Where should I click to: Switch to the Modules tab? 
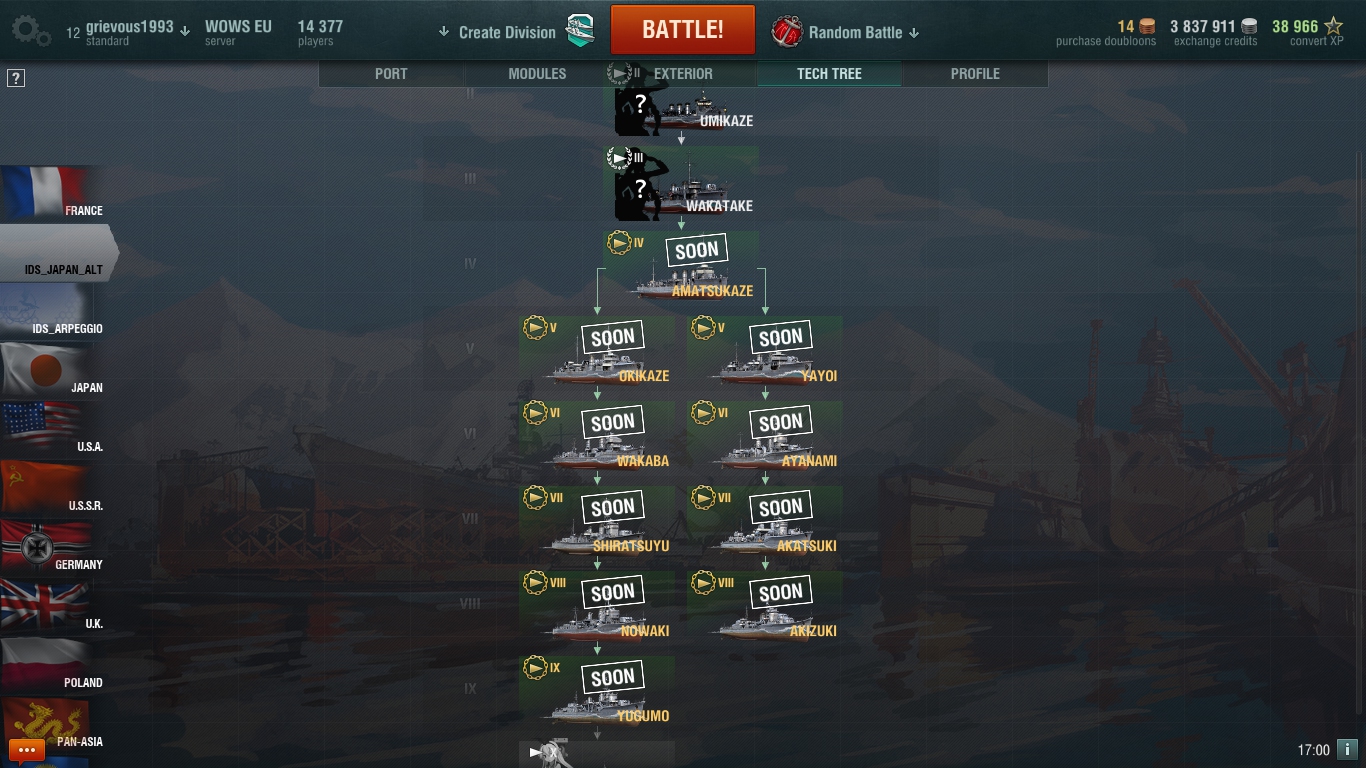pos(537,74)
